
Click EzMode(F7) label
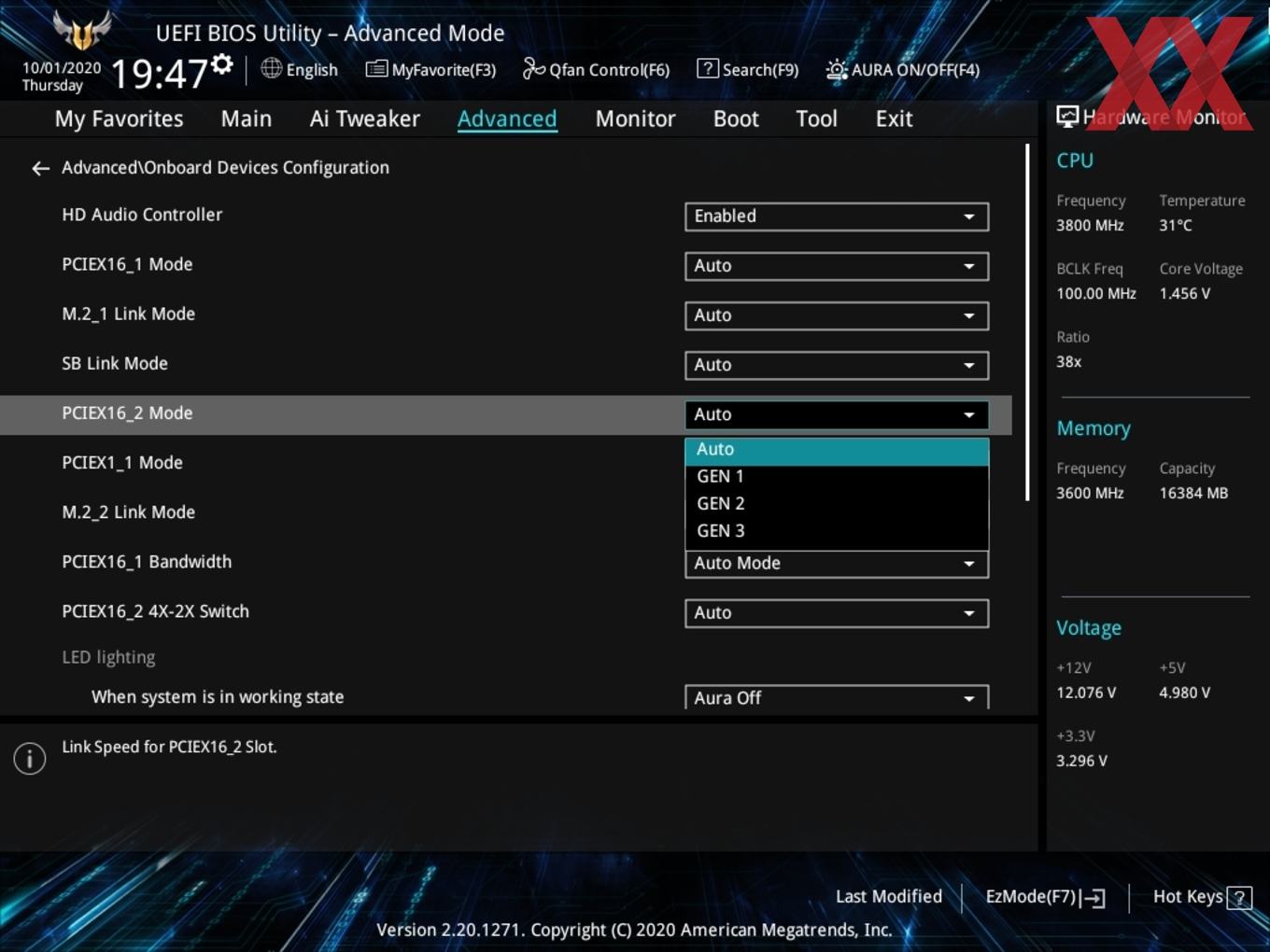(x=1031, y=897)
